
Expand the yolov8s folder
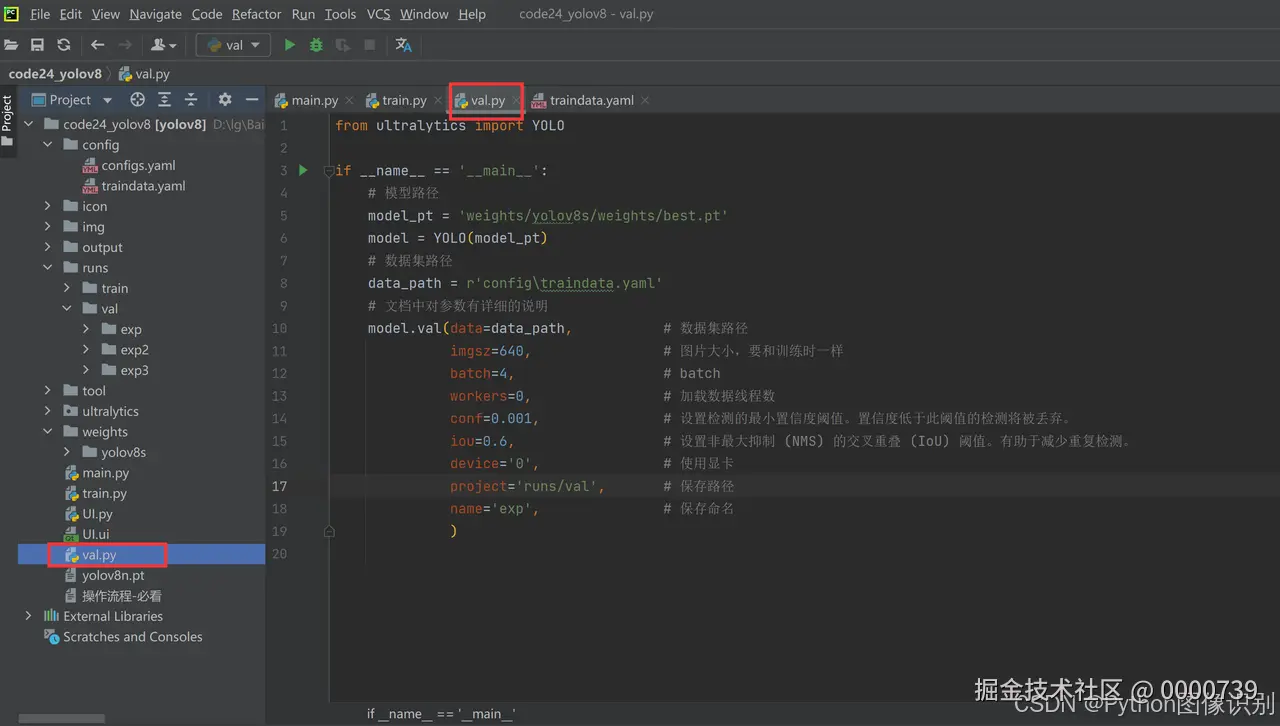click(67, 452)
